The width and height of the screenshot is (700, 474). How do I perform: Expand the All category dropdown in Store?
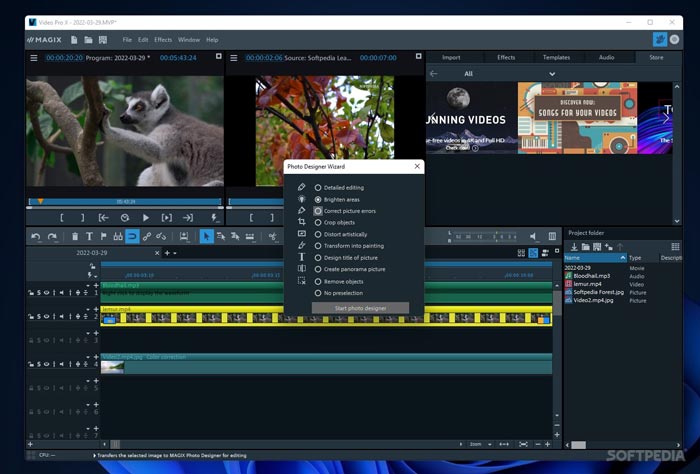pyautogui.click(x=552, y=74)
